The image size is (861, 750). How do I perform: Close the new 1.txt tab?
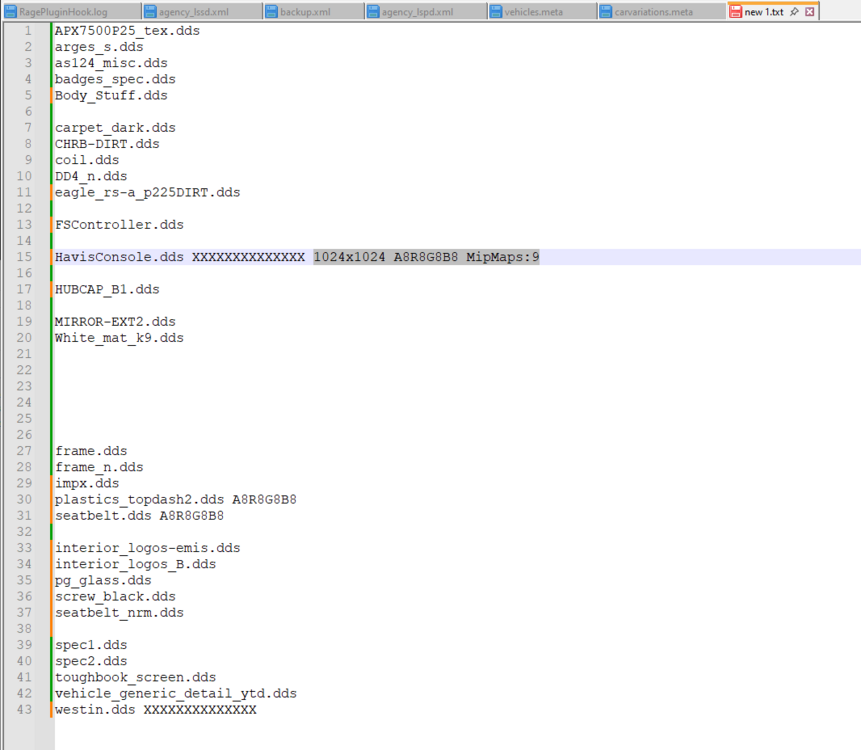[x=809, y=10]
